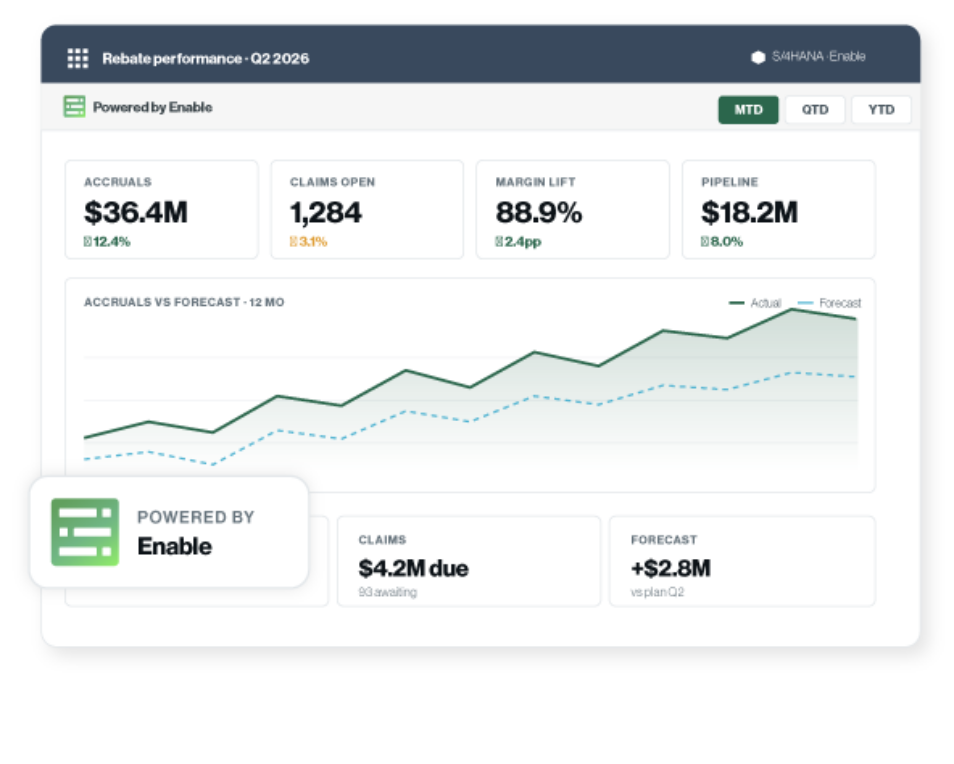
Task: Click the large Enable logo badge
Action: point(85,532)
